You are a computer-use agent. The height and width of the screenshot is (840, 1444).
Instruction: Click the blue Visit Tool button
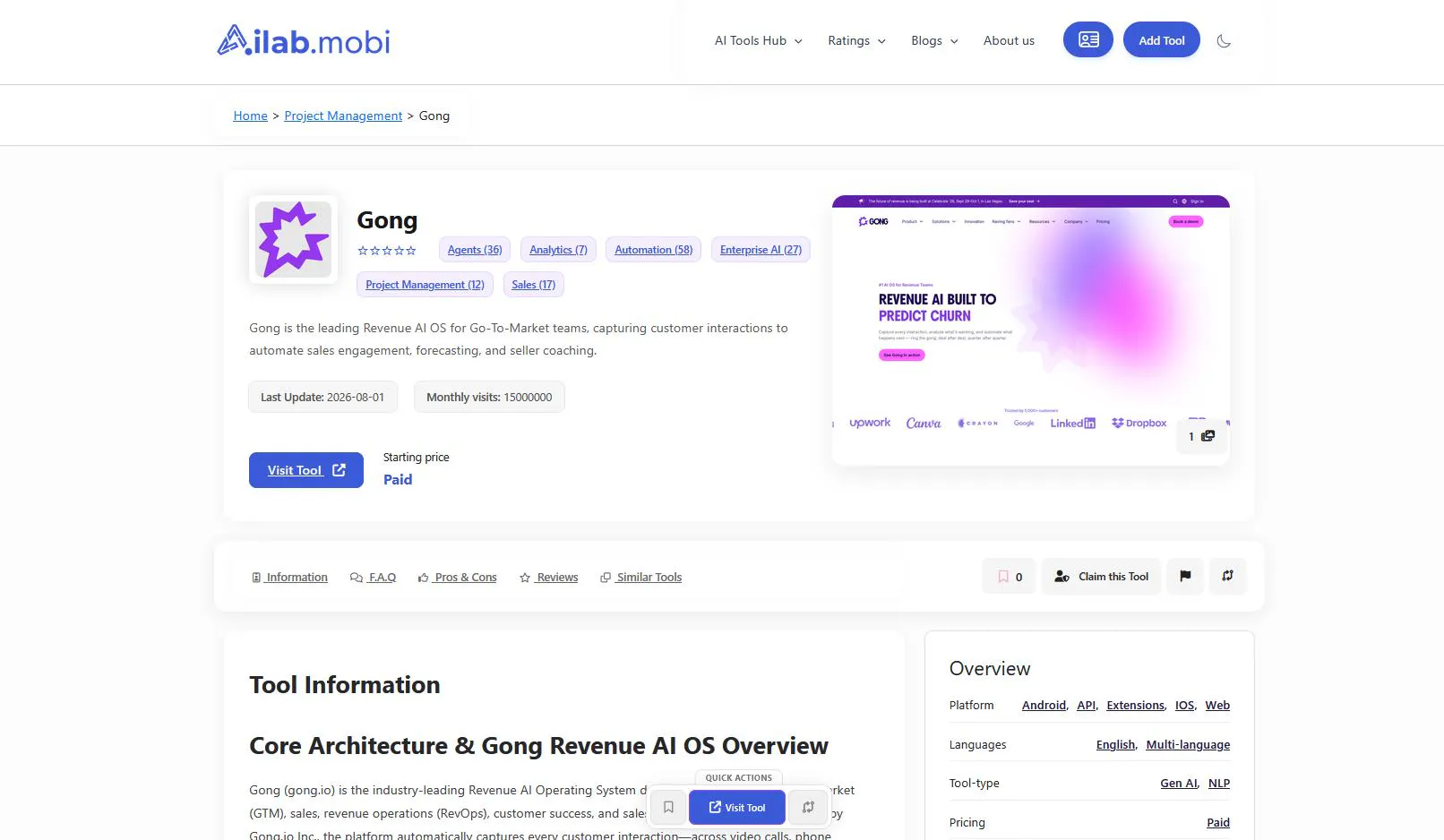(x=306, y=470)
